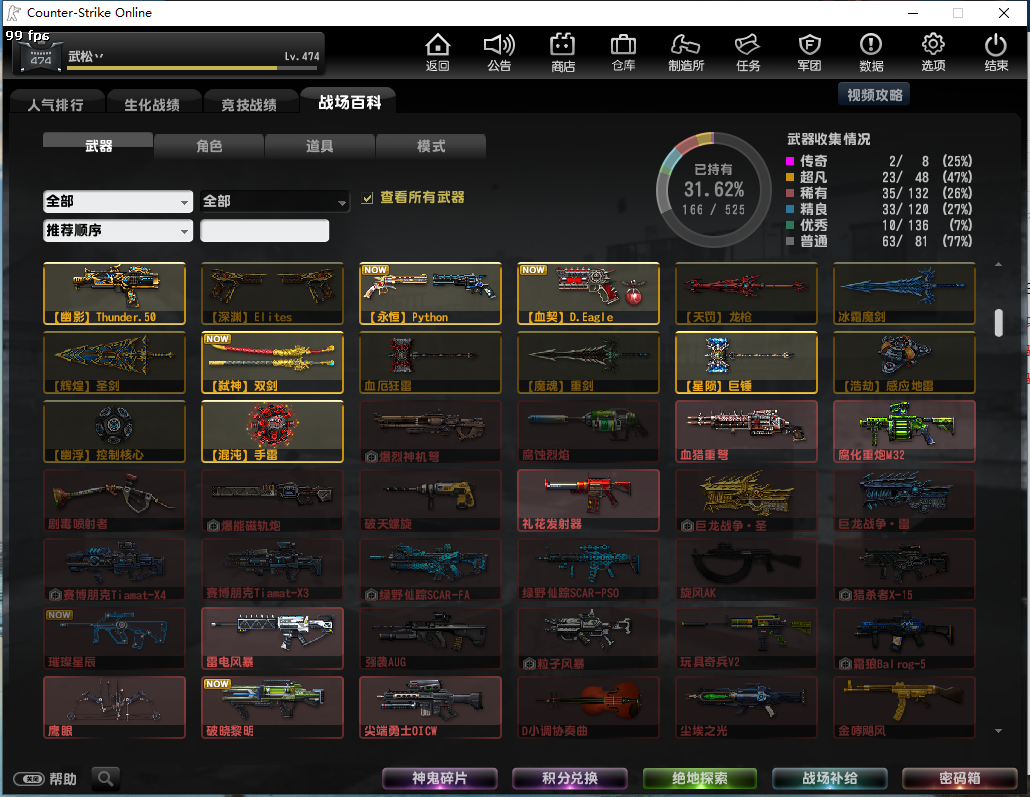This screenshot has height=797, width=1030.
Task: Click the 密码箱 button
Action: tap(960, 779)
